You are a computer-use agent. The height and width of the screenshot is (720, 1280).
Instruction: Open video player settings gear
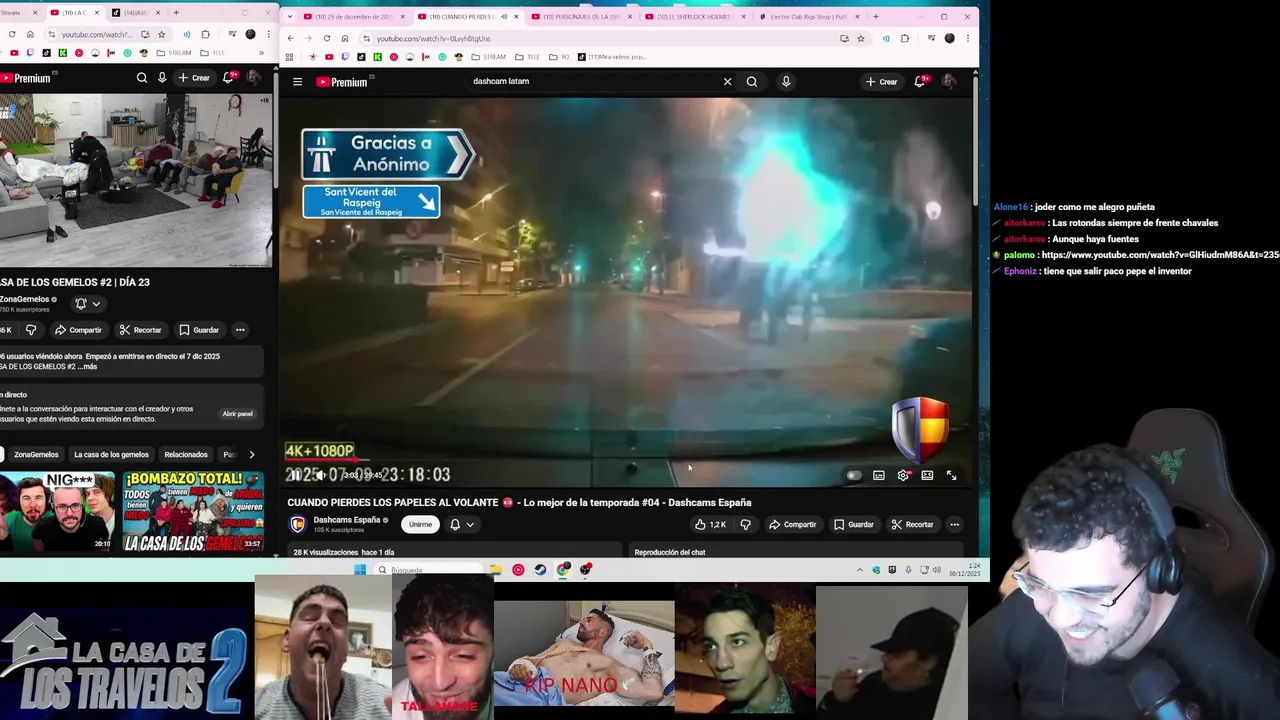[903, 476]
